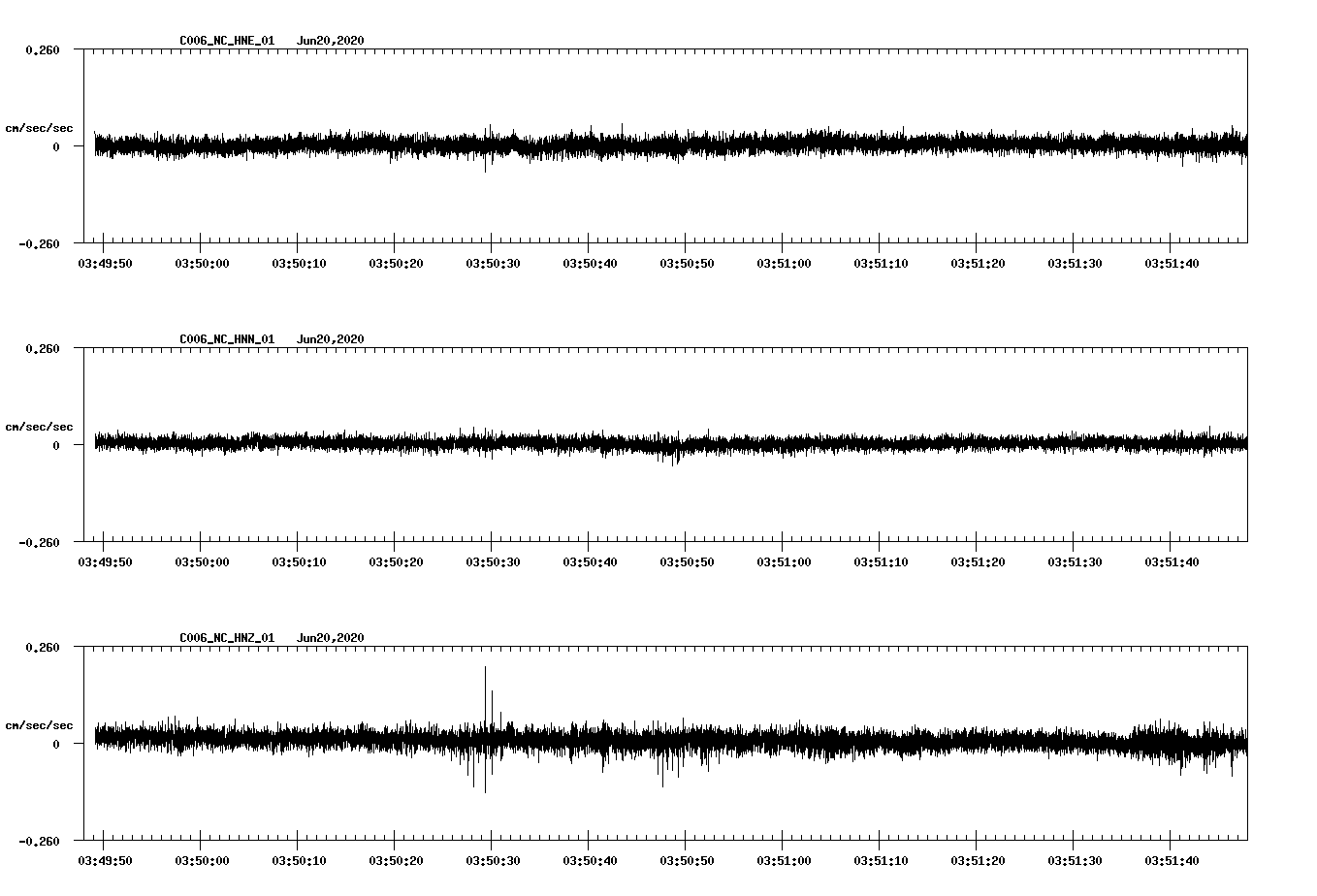Image resolution: width=1317 pixels, height=896 pixels.
Task: Choose 03:50:50 time label under HNZ plot
Action: [x=687, y=861]
